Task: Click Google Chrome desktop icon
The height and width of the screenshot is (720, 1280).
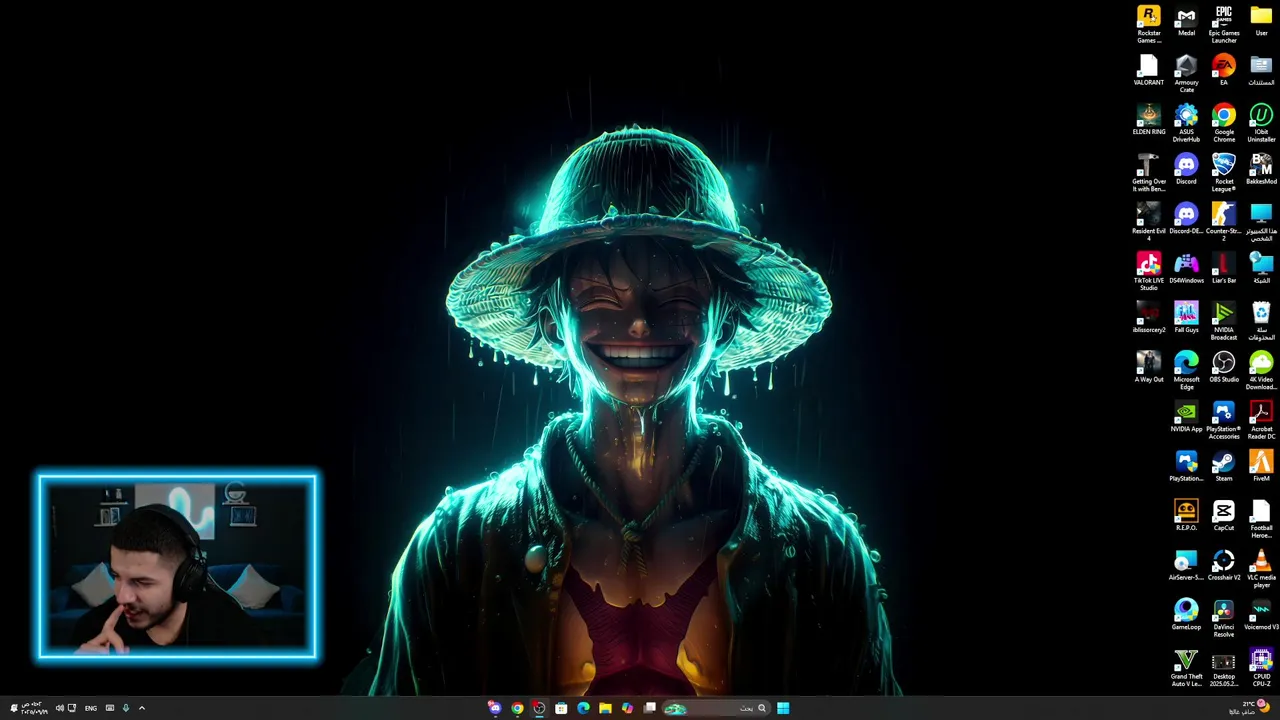Action: pos(1224,123)
